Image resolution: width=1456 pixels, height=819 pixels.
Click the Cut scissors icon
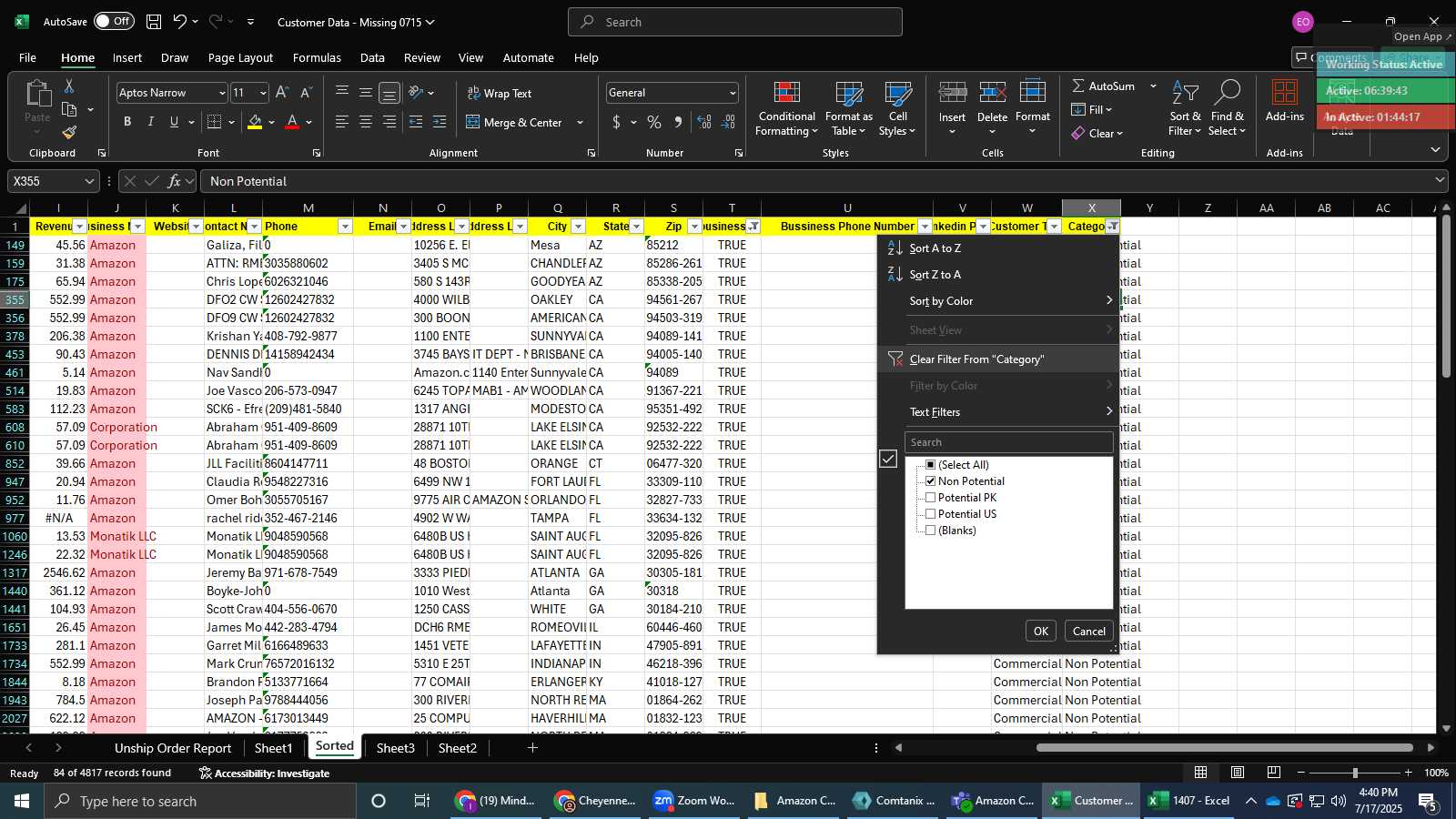point(68,86)
